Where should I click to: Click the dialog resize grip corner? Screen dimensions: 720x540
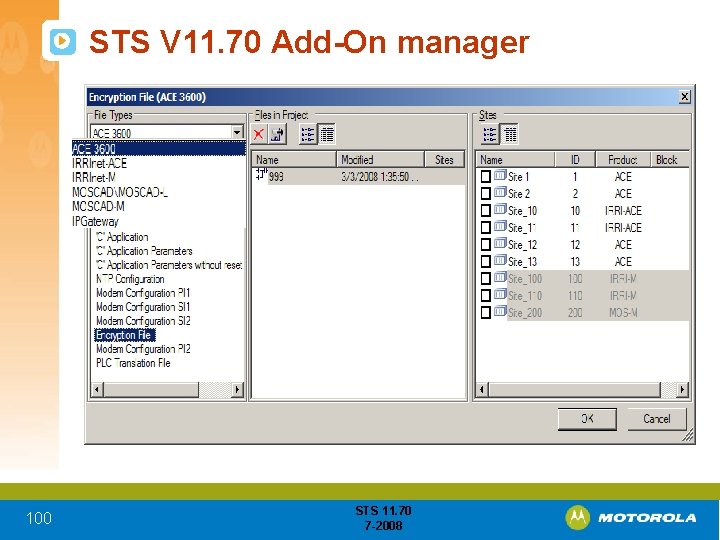point(687,436)
